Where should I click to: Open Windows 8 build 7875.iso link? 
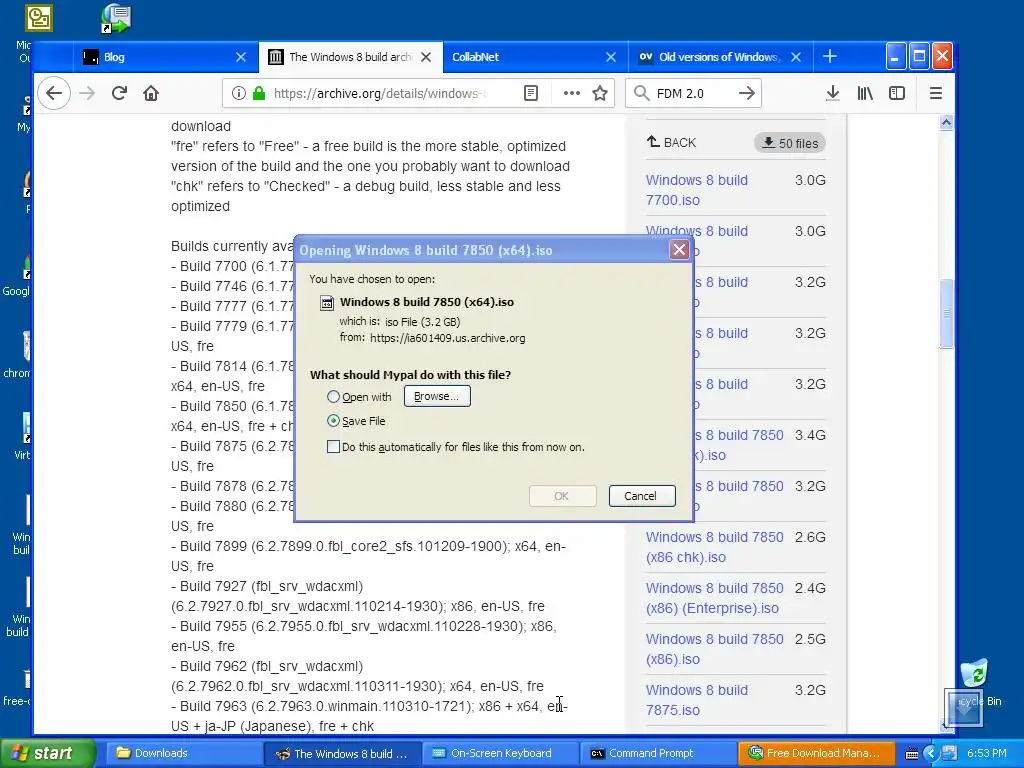click(x=697, y=700)
